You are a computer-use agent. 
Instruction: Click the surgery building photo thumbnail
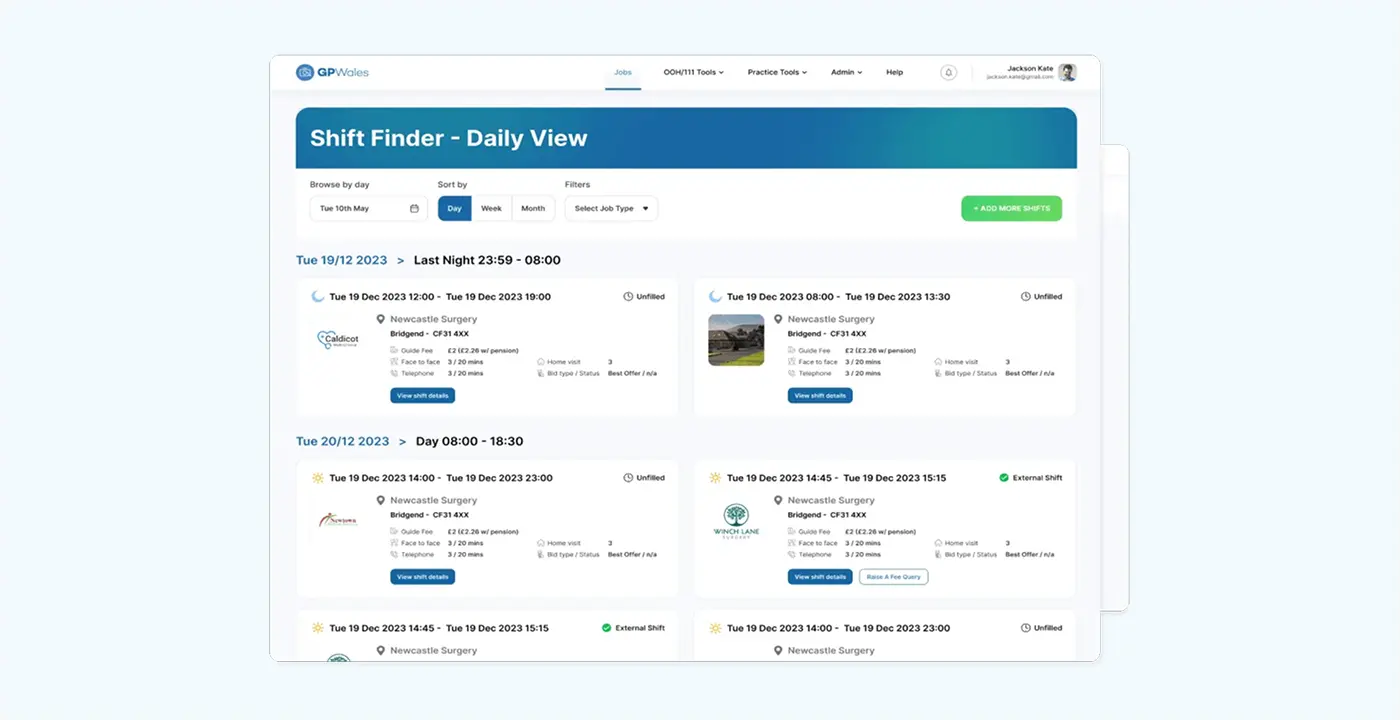[x=736, y=340]
